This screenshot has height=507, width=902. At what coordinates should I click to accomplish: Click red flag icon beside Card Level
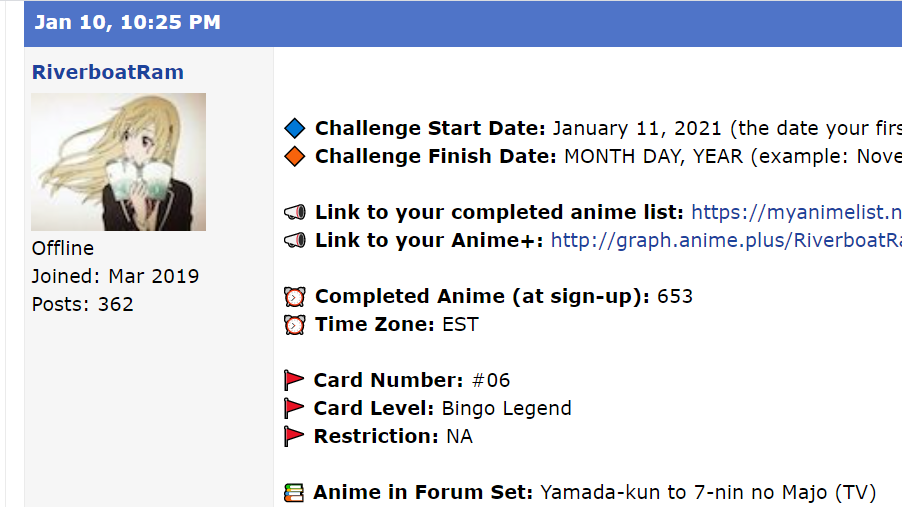coord(294,409)
